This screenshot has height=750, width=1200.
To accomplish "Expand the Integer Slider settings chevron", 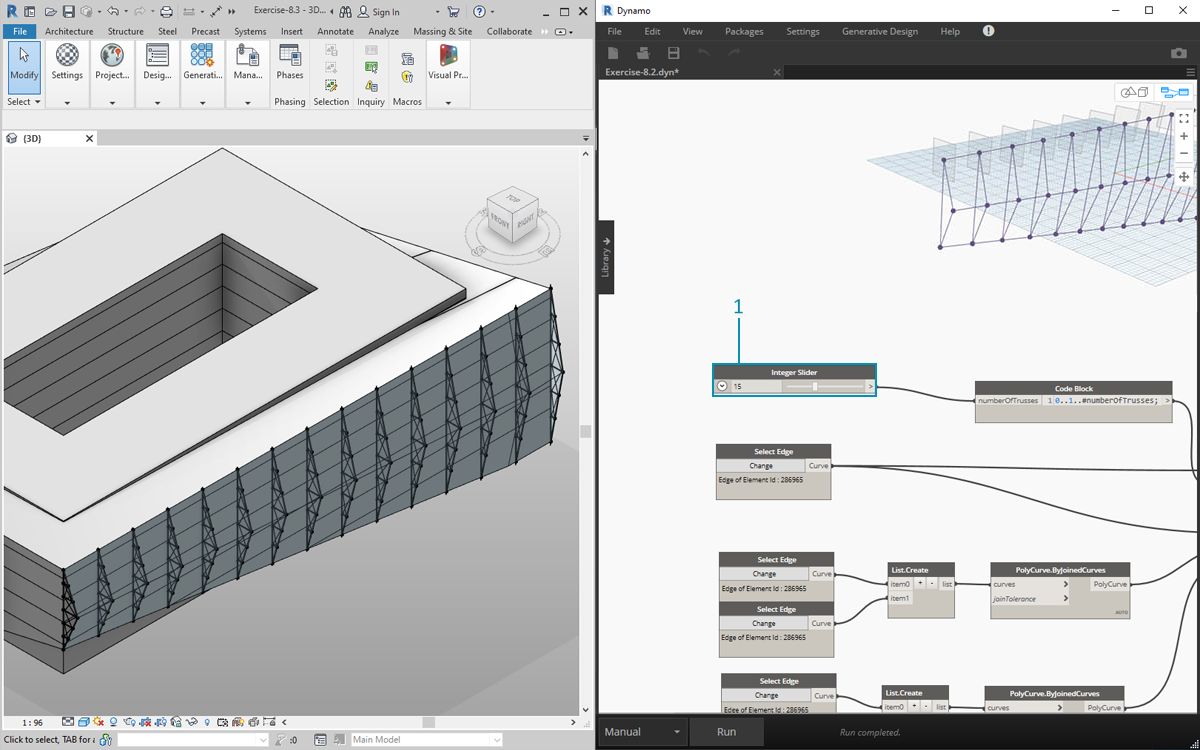I will (722, 386).
